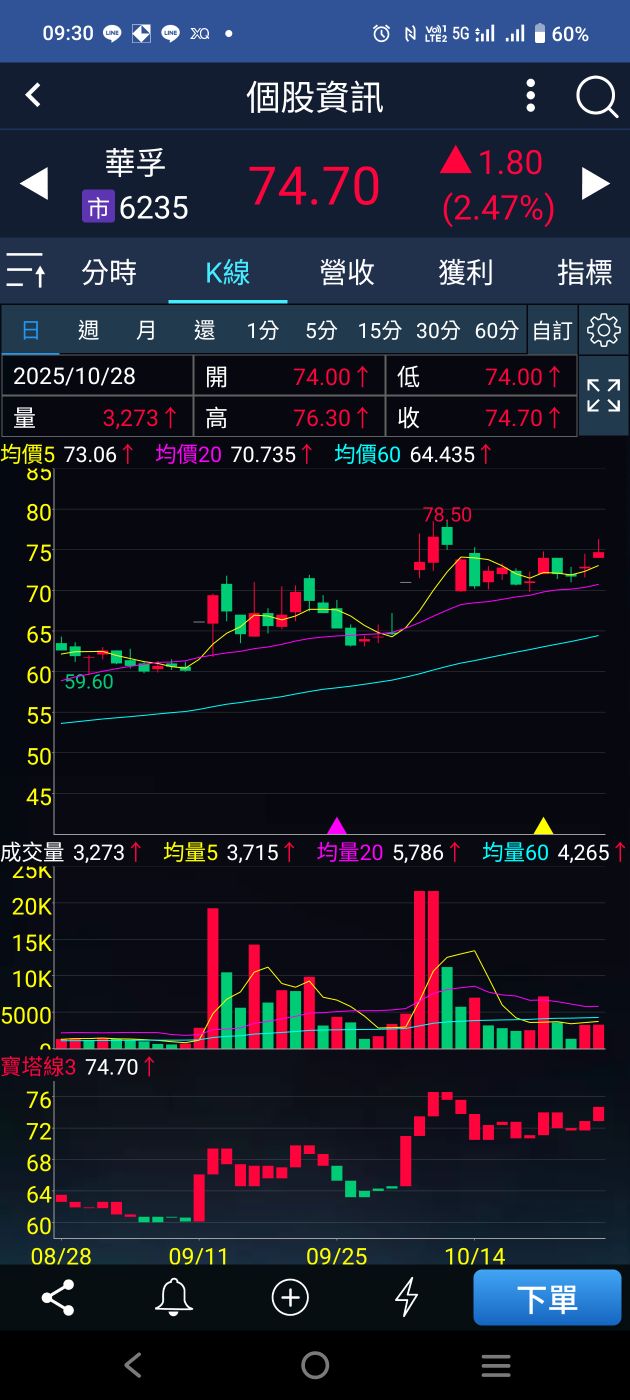
Task: Tap the yellow triangle chart marker
Action: [x=543, y=826]
